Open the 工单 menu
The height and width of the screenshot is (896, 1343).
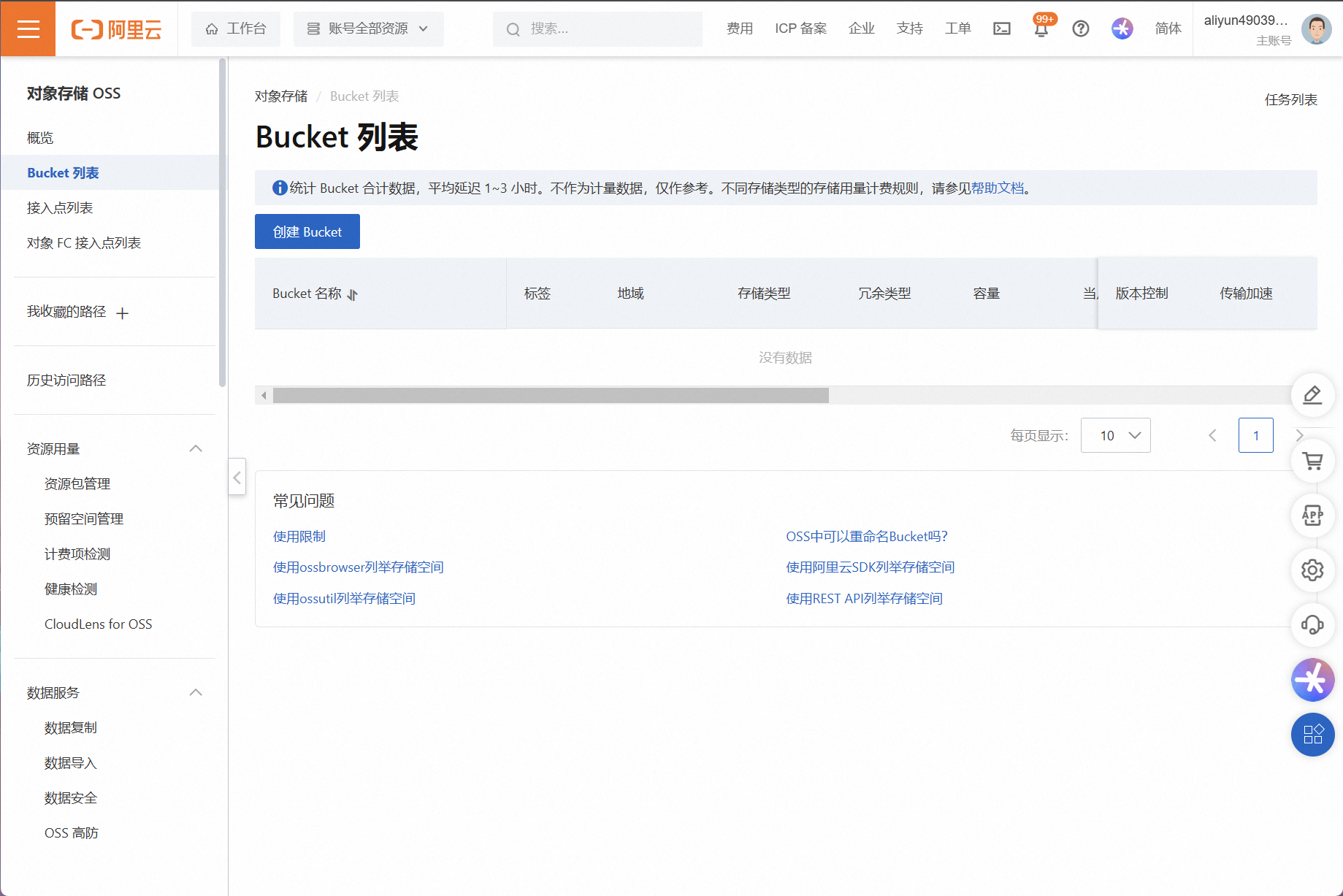coord(958,28)
